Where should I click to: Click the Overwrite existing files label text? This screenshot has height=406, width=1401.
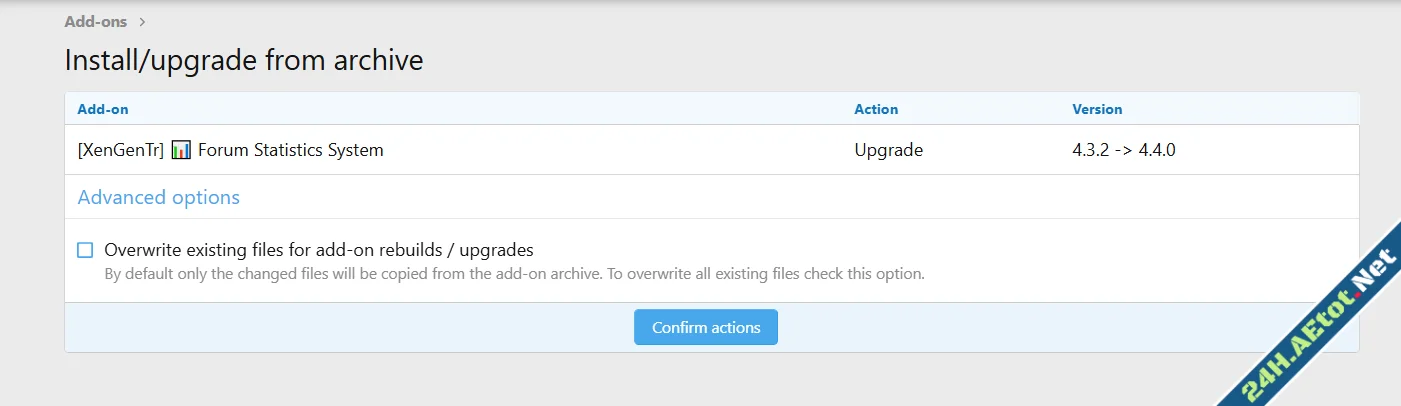(x=318, y=250)
